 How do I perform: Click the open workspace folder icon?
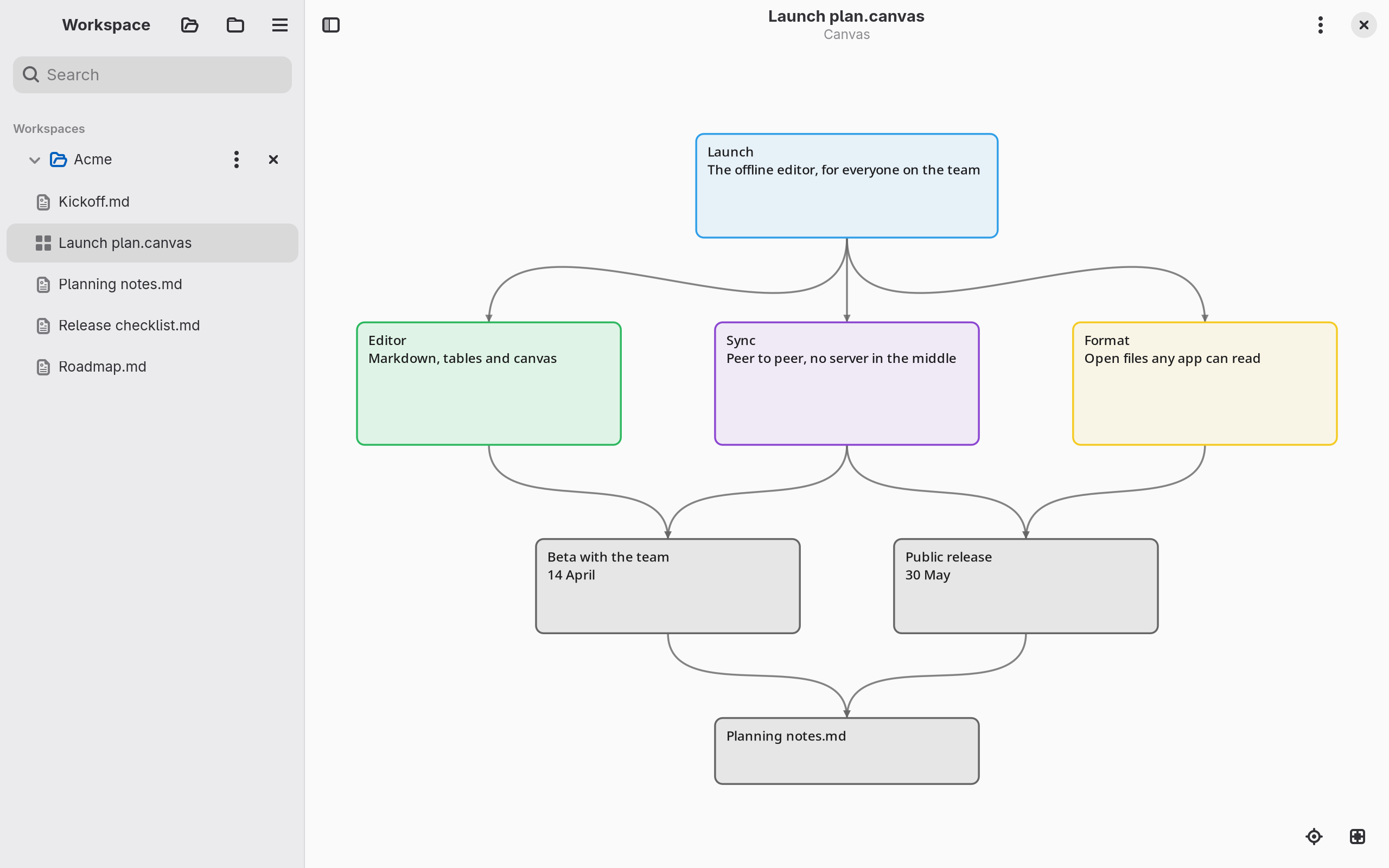189,25
